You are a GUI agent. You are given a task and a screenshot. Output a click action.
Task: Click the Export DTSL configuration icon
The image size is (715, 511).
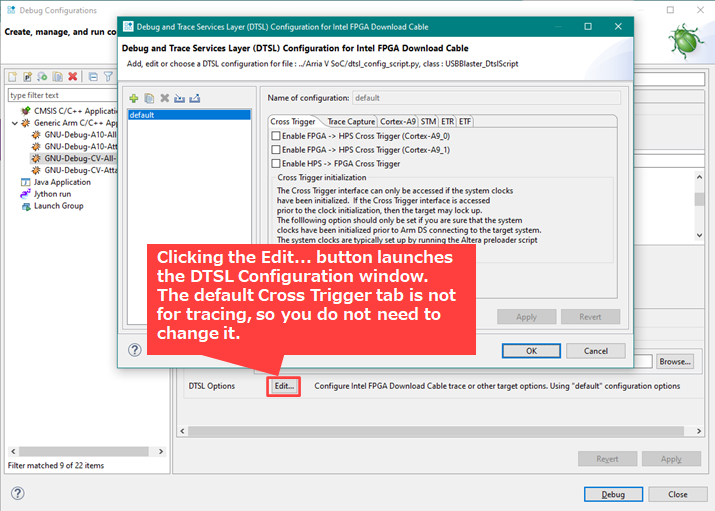pos(194,98)
